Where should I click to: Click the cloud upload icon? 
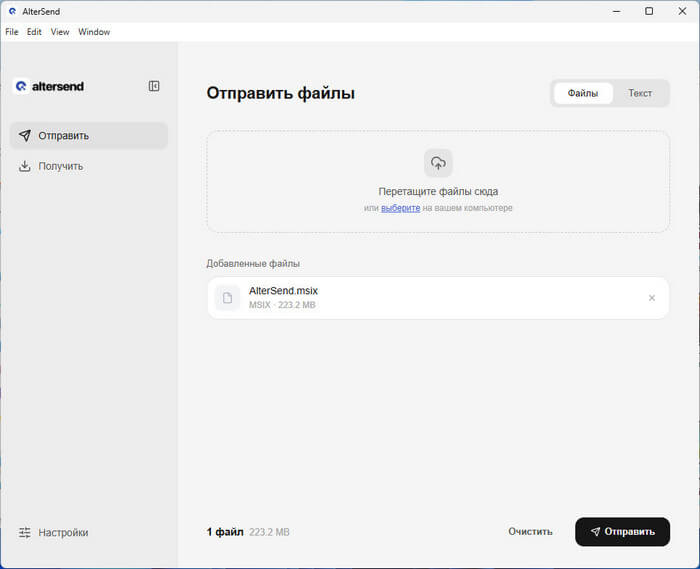click(x=438, y=163)
